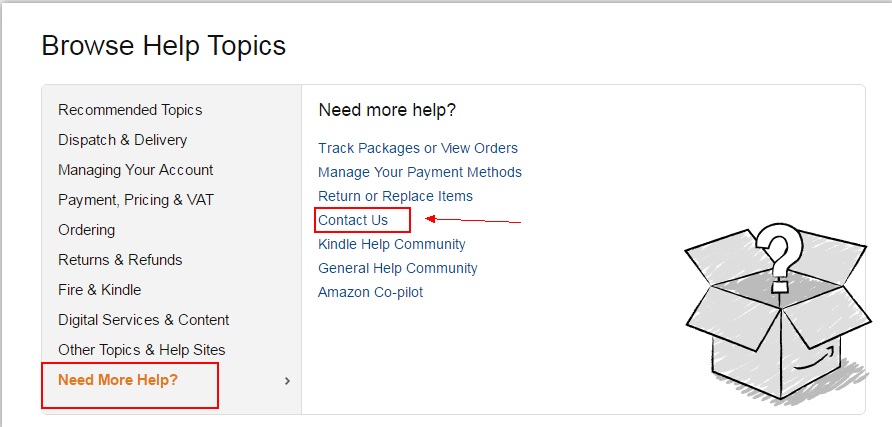Open Other Topics & Help Sites
Screen dimensions: 892x427
[x=142, y=350]
